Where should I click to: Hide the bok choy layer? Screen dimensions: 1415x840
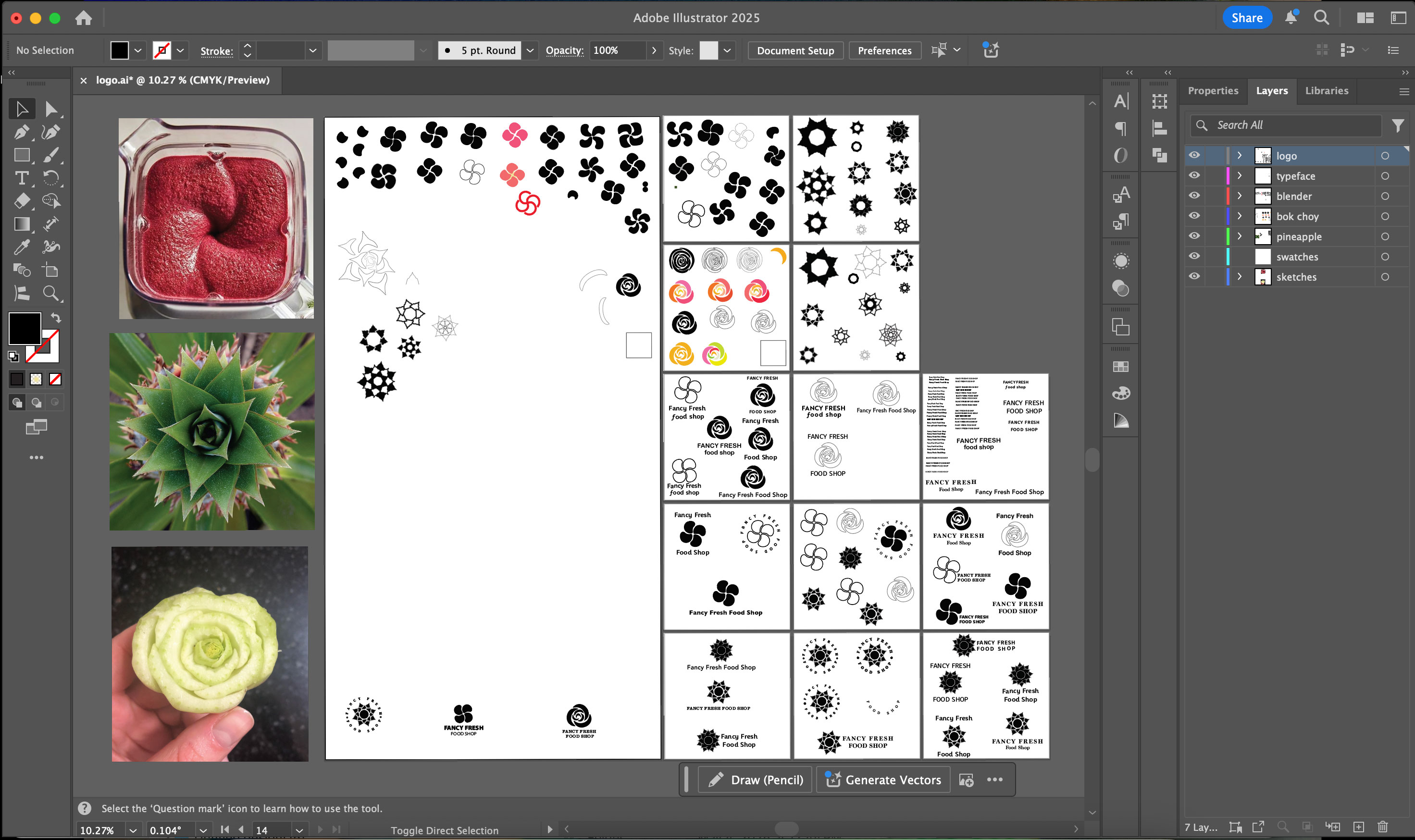pyautogui.click(x=1194, y=216)
